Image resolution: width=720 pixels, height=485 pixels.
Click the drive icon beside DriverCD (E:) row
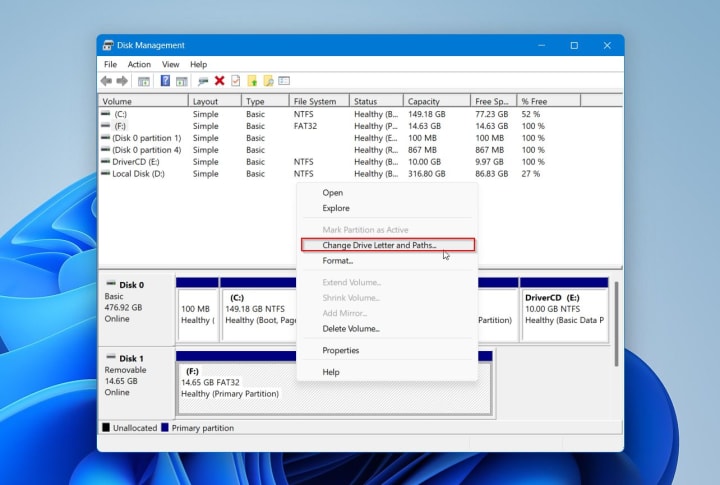pyautogui.click(x=106, y=161)
